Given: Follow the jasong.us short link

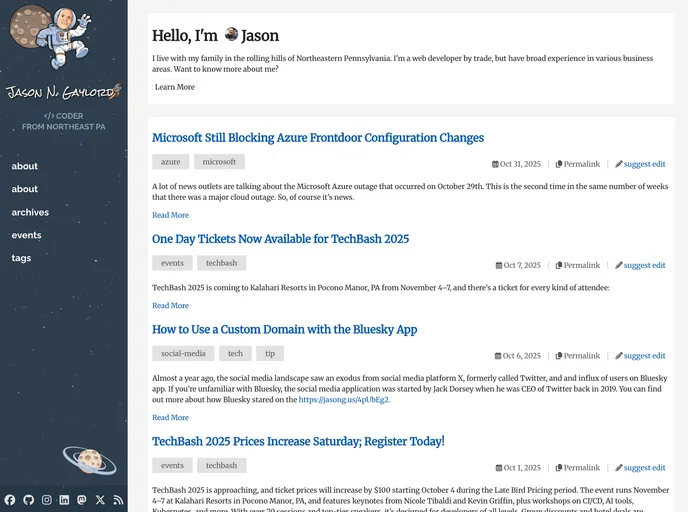Looking at the screenshot, I should tap(343, 399).
